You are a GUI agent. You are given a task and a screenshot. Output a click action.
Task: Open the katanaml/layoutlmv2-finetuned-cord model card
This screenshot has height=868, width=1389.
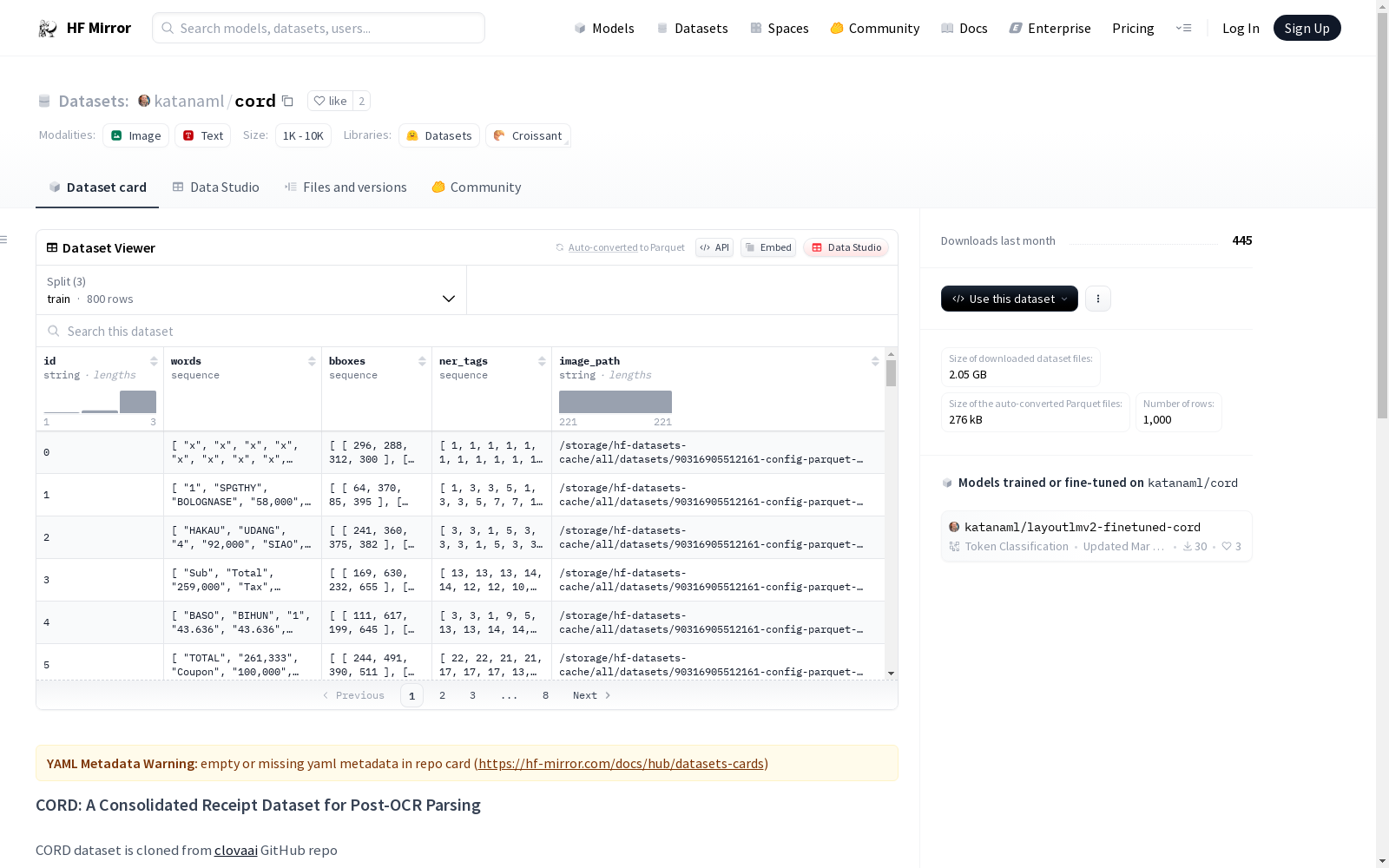(x=1096, y=536)
